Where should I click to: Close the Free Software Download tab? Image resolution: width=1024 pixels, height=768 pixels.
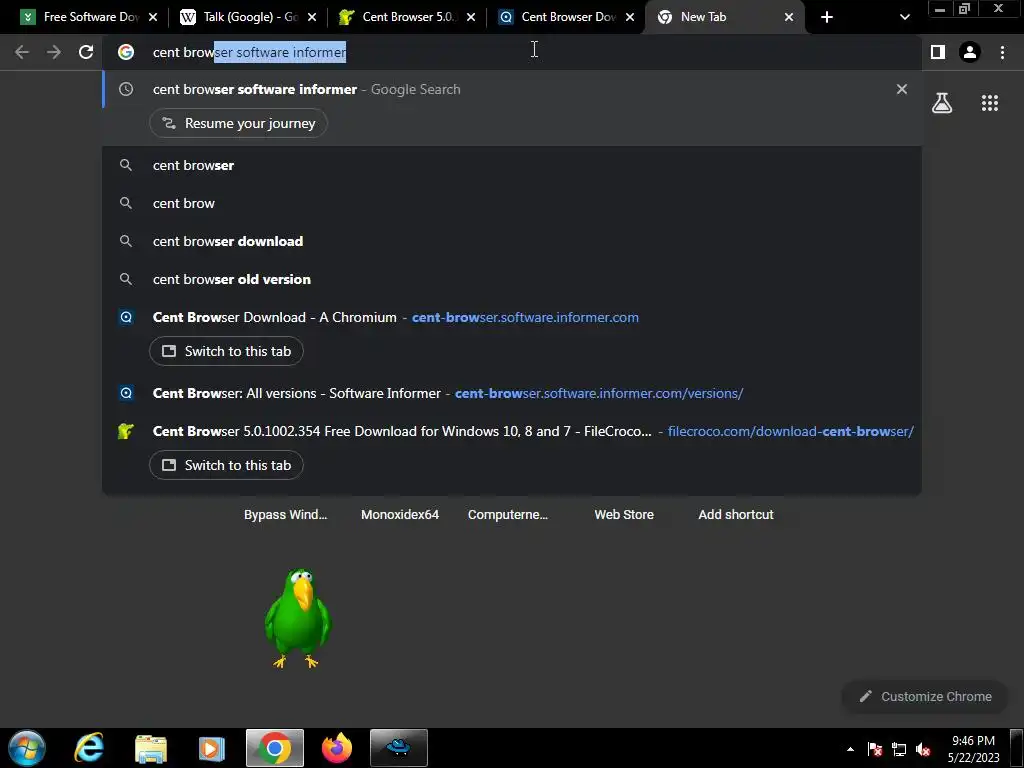(153, 17)
